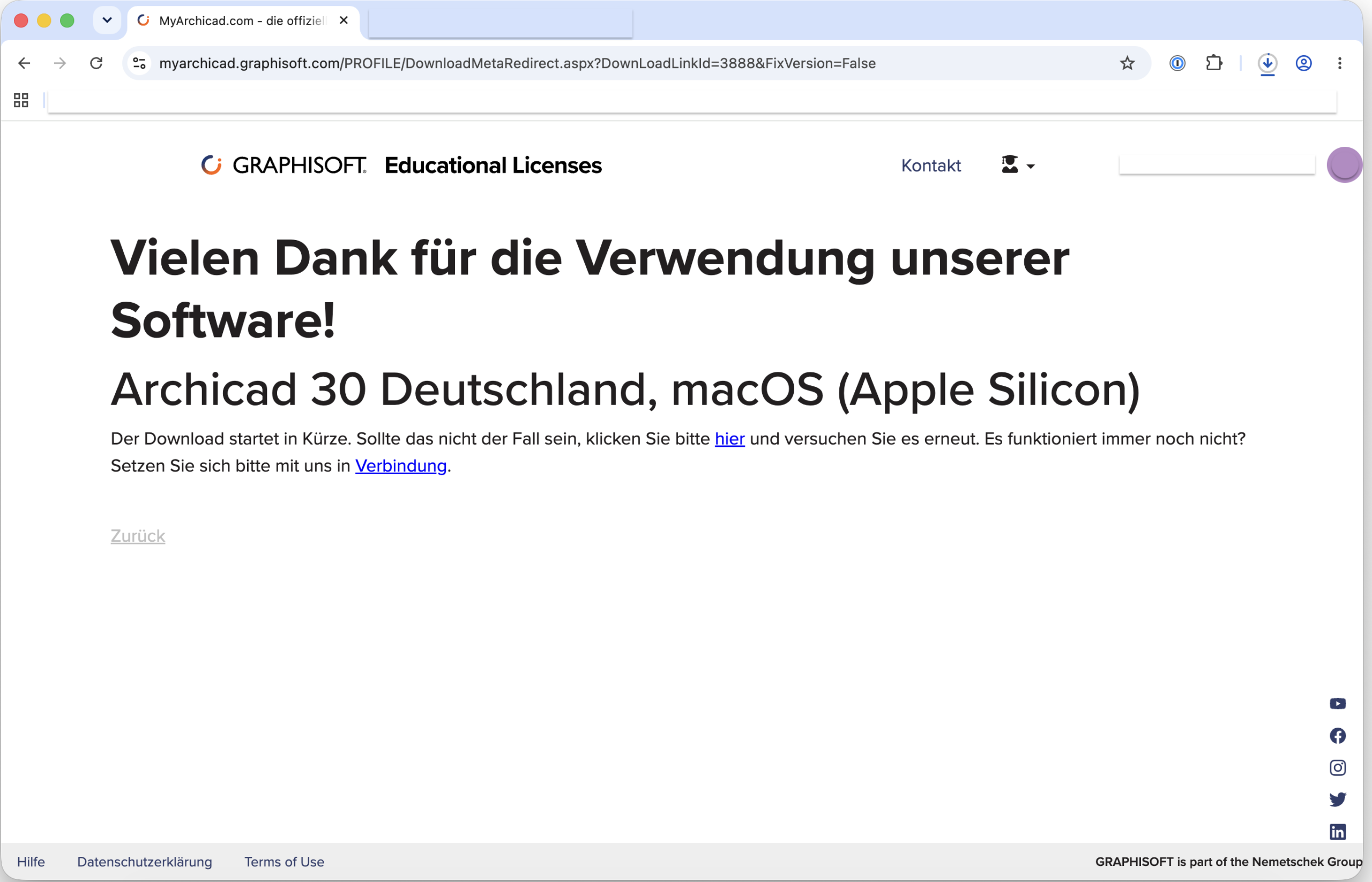Close the MyArchicad.com tab
This screenshot has width=1372, height=882.
pos(344,20)
